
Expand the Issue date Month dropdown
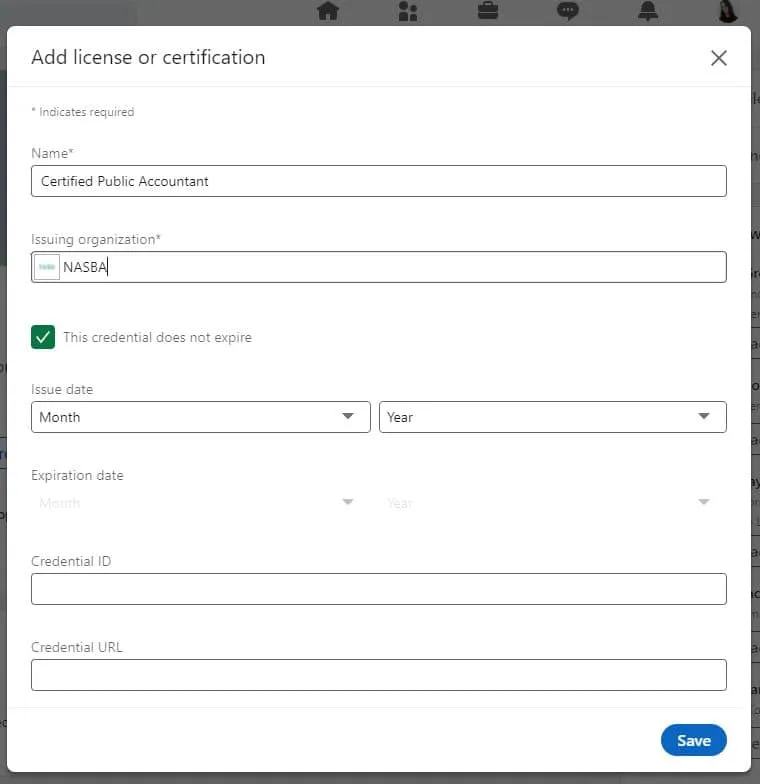pos(200,417)
